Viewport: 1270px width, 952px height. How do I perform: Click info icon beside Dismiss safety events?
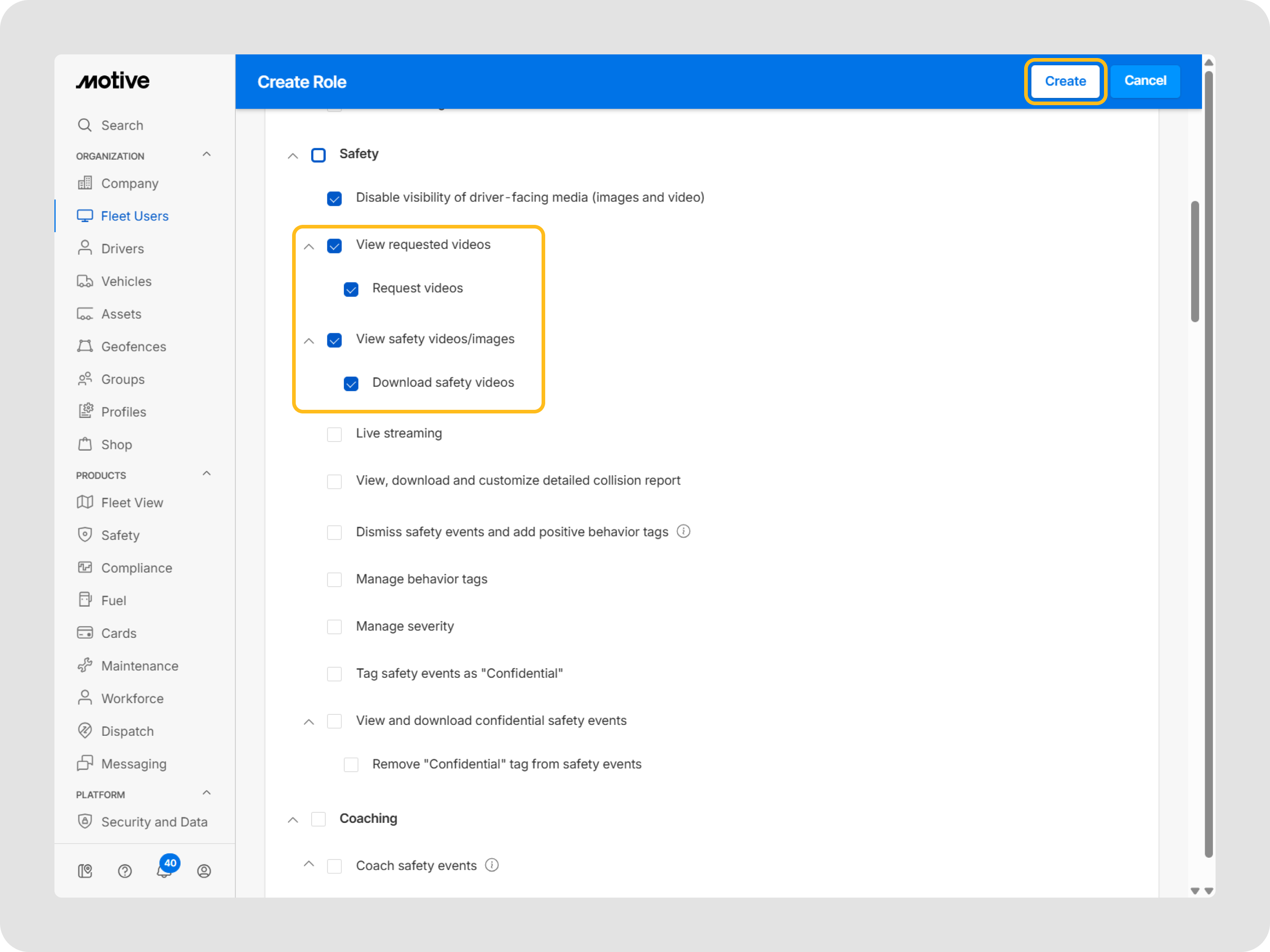(x=683, y=531)
